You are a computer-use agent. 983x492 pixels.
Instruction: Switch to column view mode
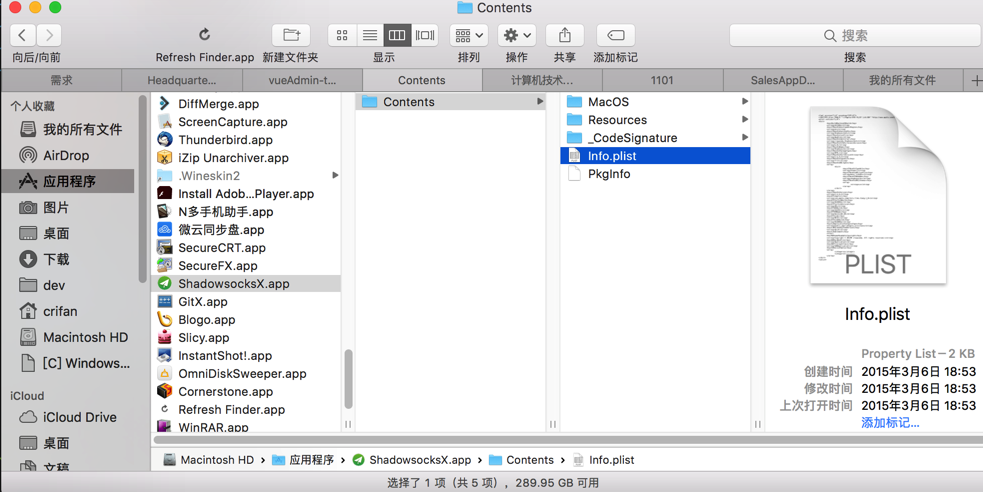397,35
